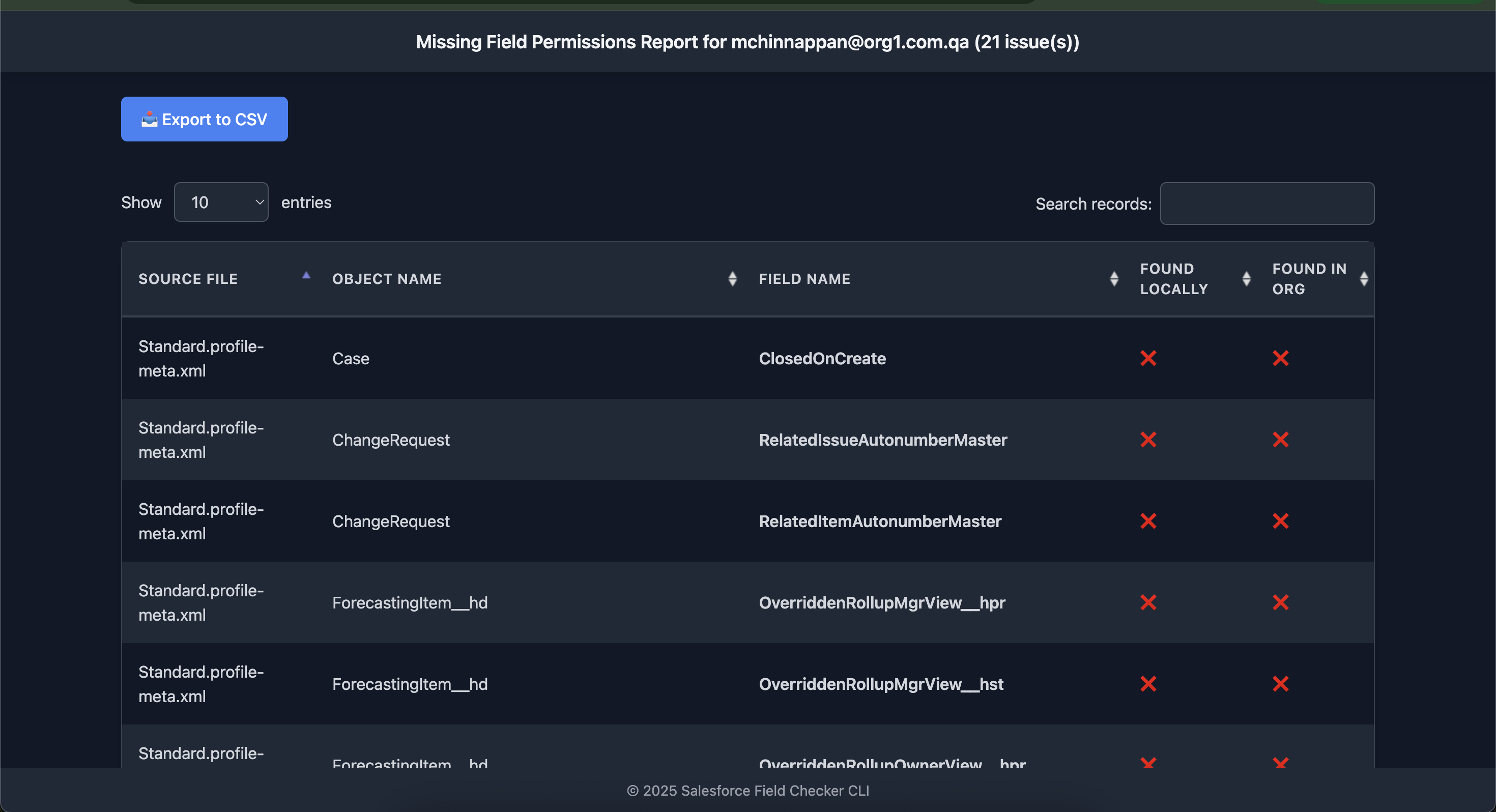Screen dimensions: 1496x812
Task: Click the Field Name column header text
Action: pos(804,279)
